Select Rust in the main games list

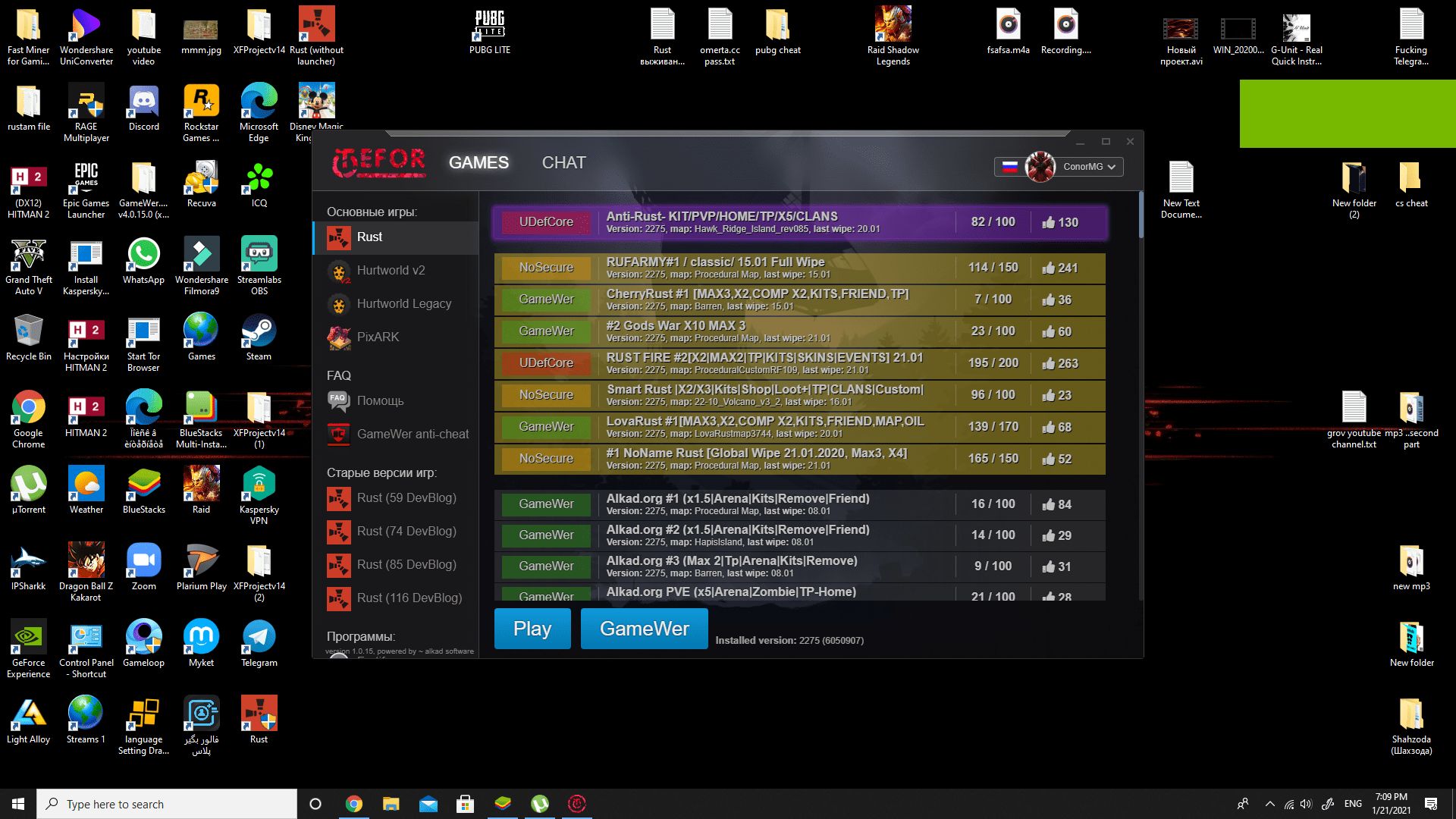396,237
